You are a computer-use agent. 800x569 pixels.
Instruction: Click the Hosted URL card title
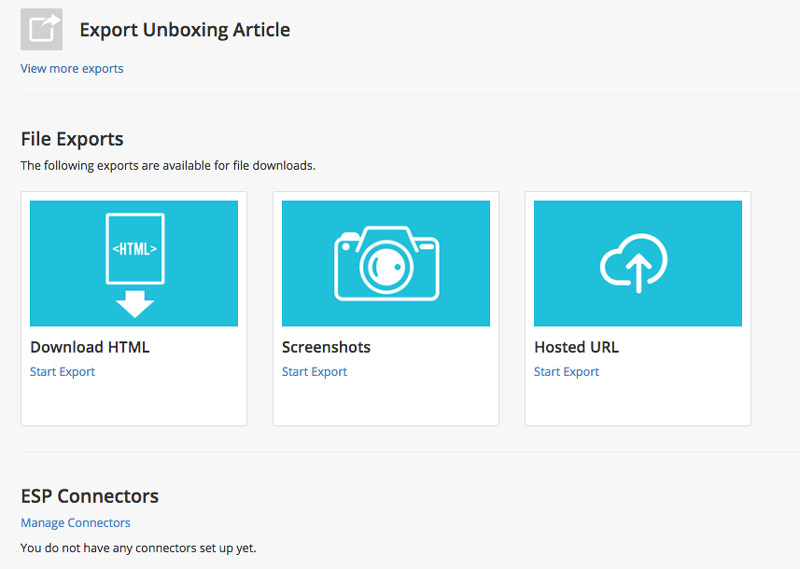[x=577, y=347]
